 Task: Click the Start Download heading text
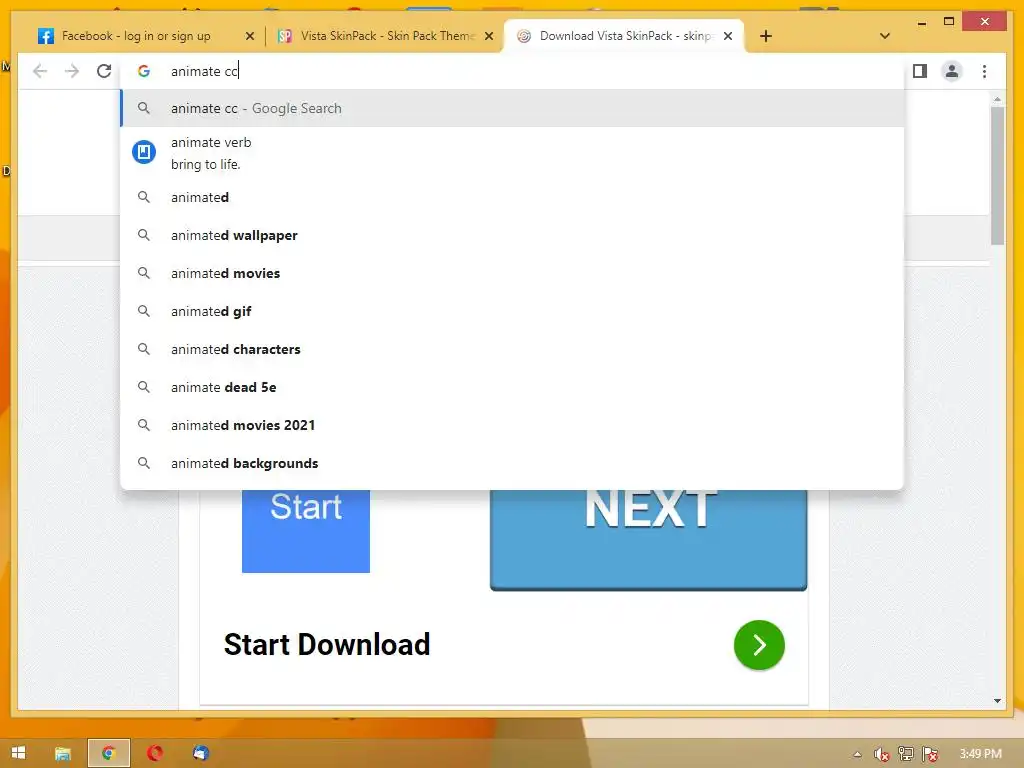(x=327, y=645)
